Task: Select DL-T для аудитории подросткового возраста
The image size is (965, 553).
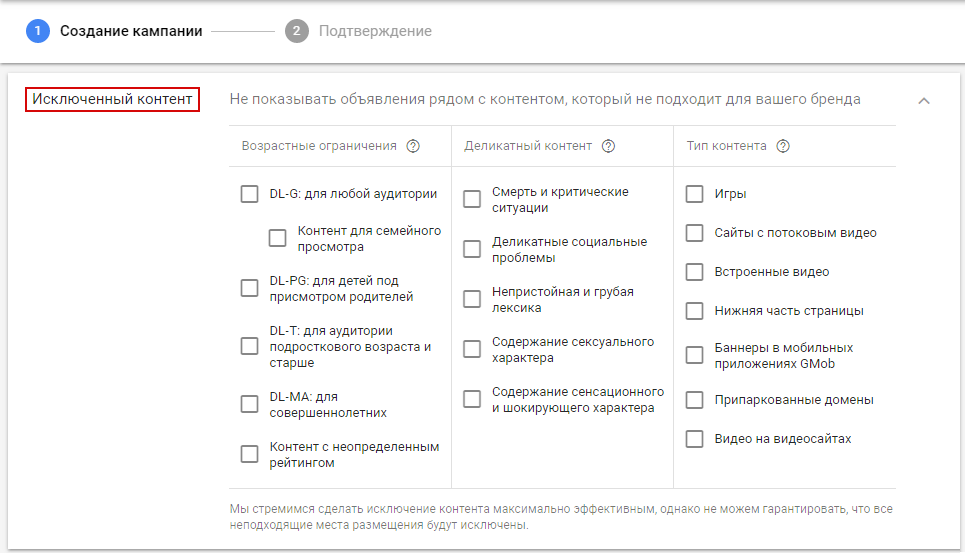Action: pyautogui.click(x=250, y=346)
